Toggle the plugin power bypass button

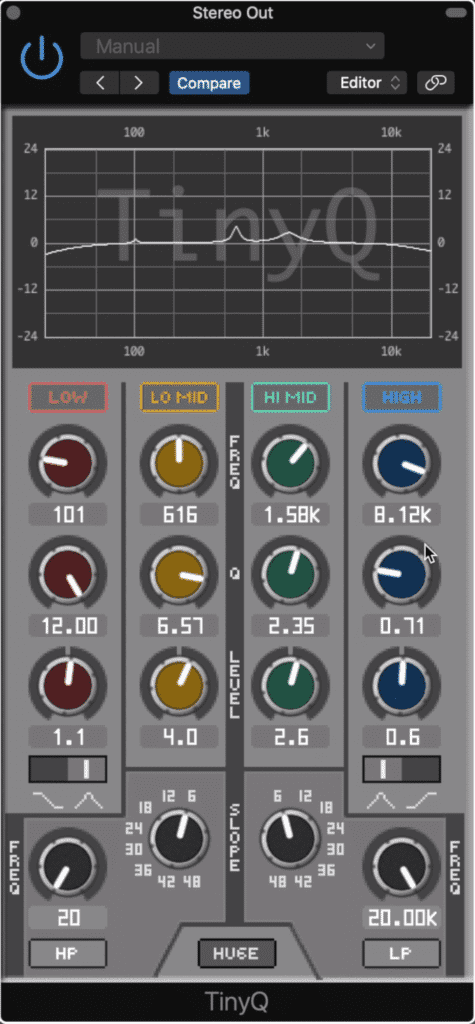coord(42,57)
